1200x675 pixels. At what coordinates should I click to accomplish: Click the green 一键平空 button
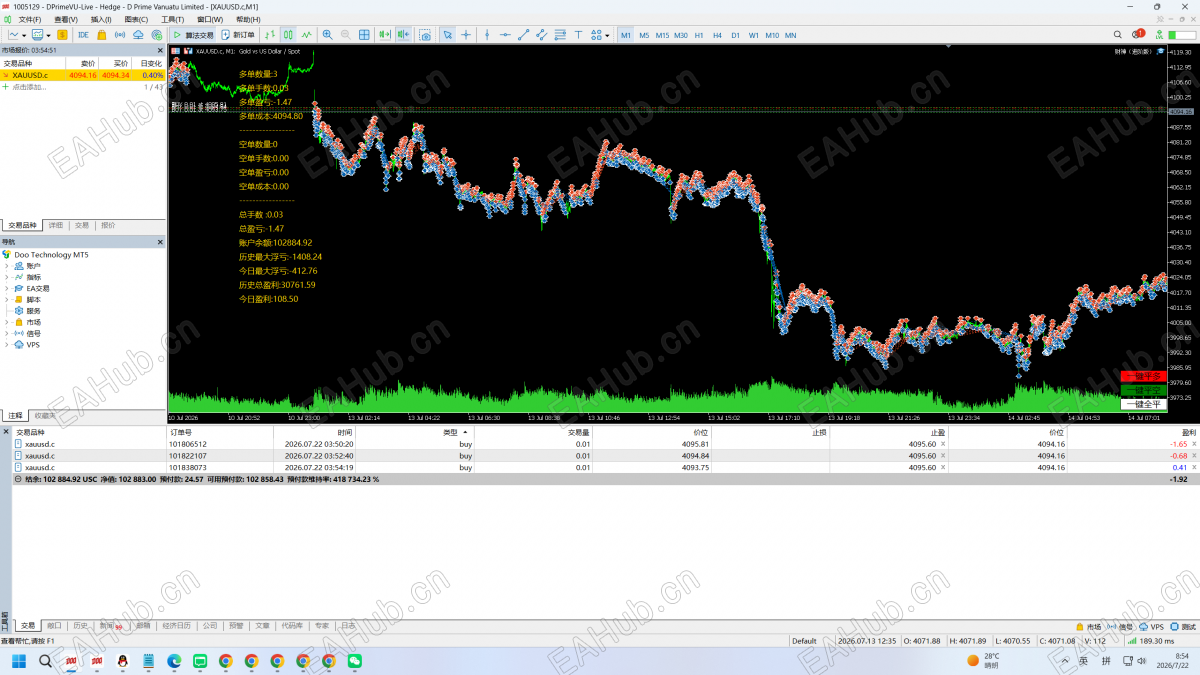click(x=1142, y=390)
